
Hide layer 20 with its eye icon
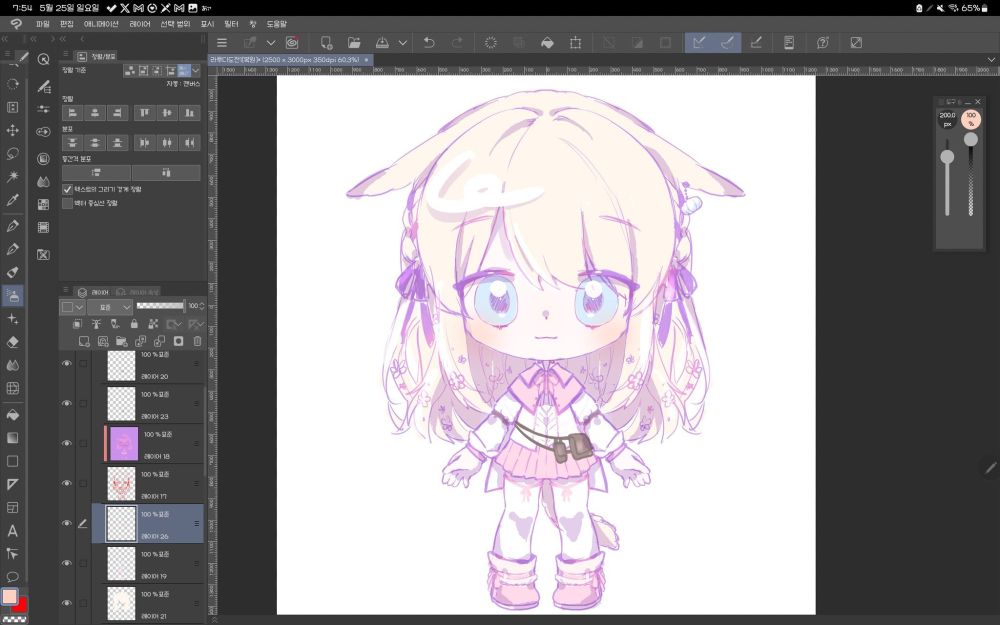click(x=66, y=364)
